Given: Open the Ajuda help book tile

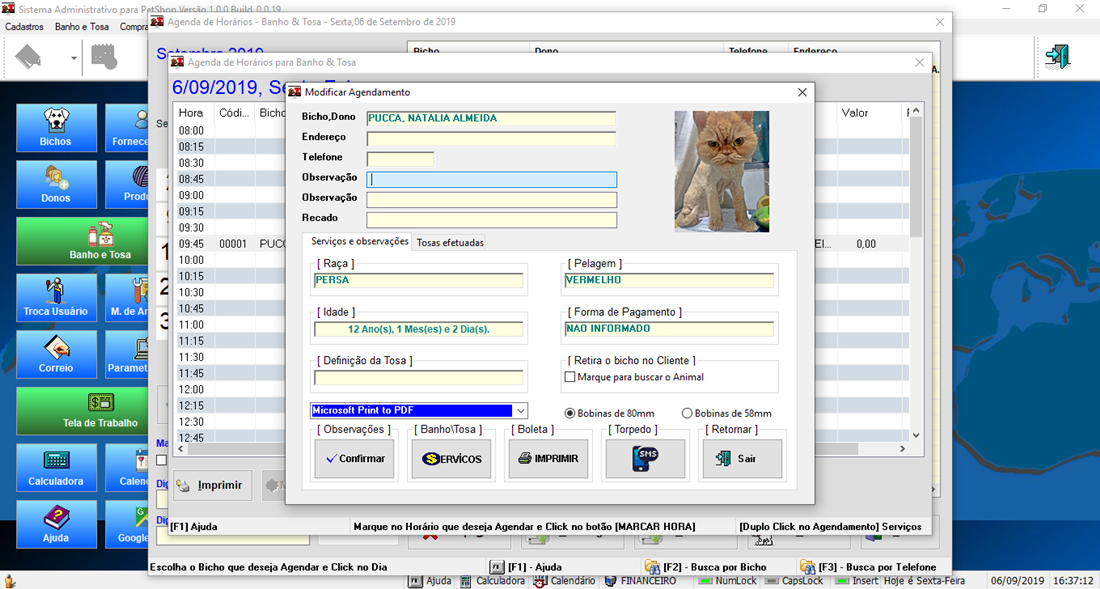Looking at the screenshot, I should point(56,524).
